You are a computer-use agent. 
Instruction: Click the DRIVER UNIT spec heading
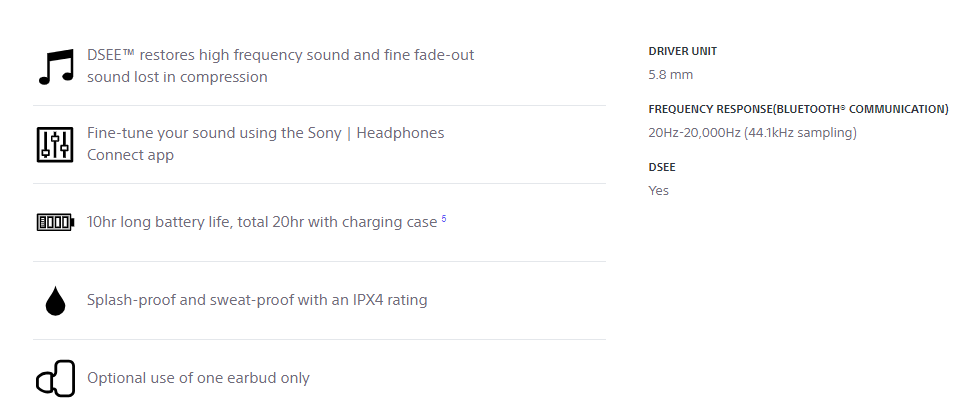[x=683, y=51]
